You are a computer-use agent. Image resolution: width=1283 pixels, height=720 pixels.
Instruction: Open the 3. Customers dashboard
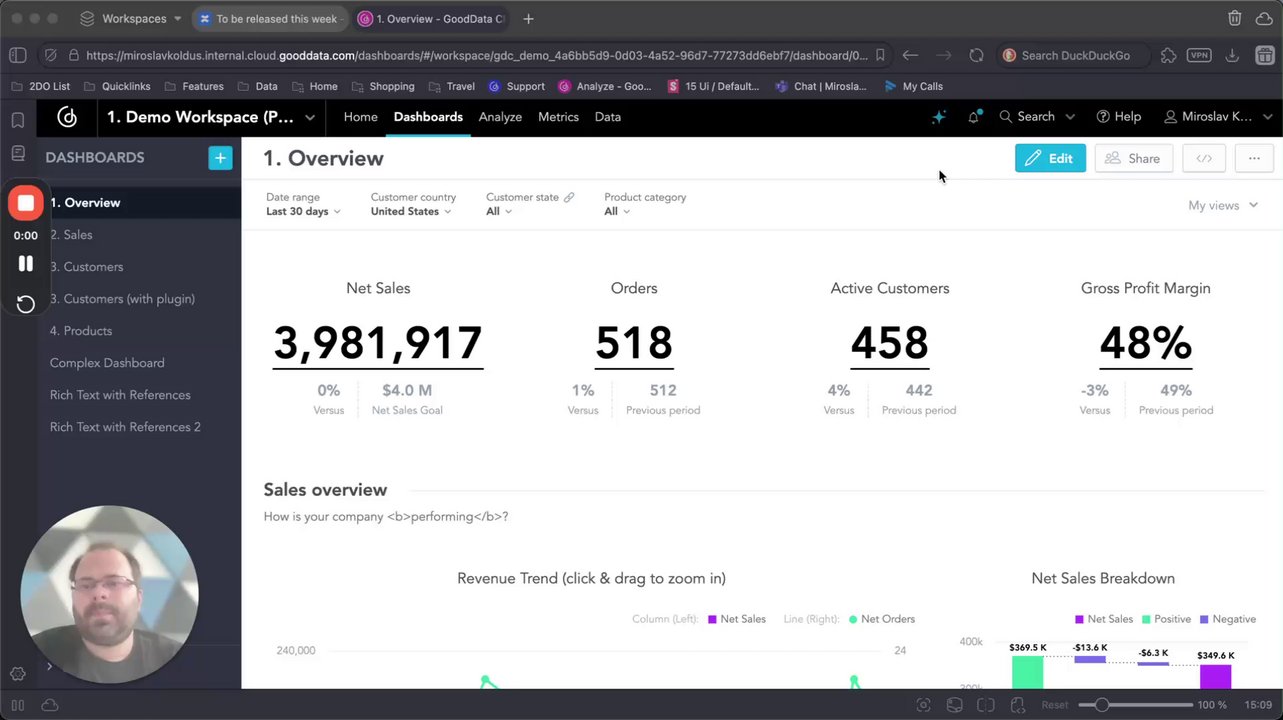(140, 267)
